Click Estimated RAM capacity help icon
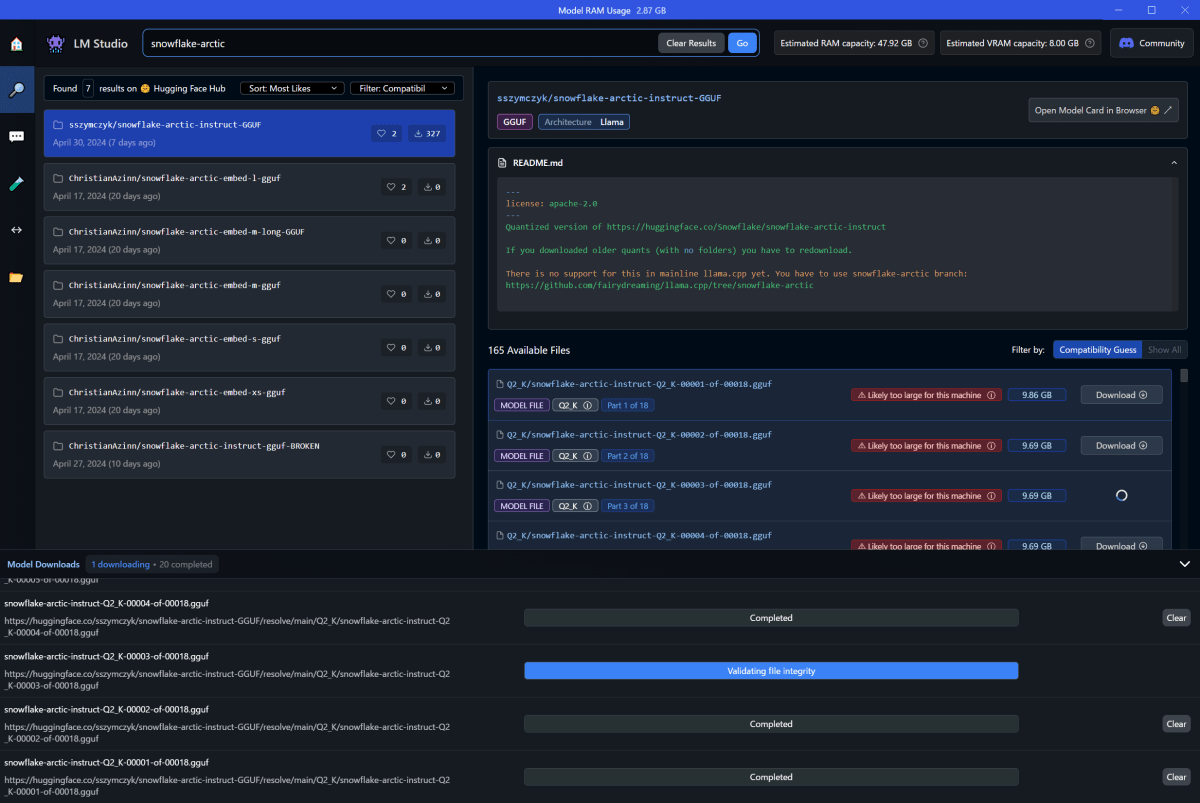This screenshot has height=803, width=1200. point(922,43)
